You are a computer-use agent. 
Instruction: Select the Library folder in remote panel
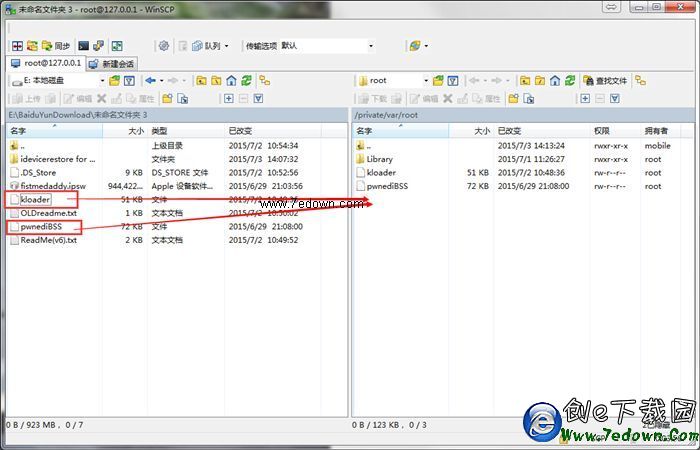click(x=375, y=159)
